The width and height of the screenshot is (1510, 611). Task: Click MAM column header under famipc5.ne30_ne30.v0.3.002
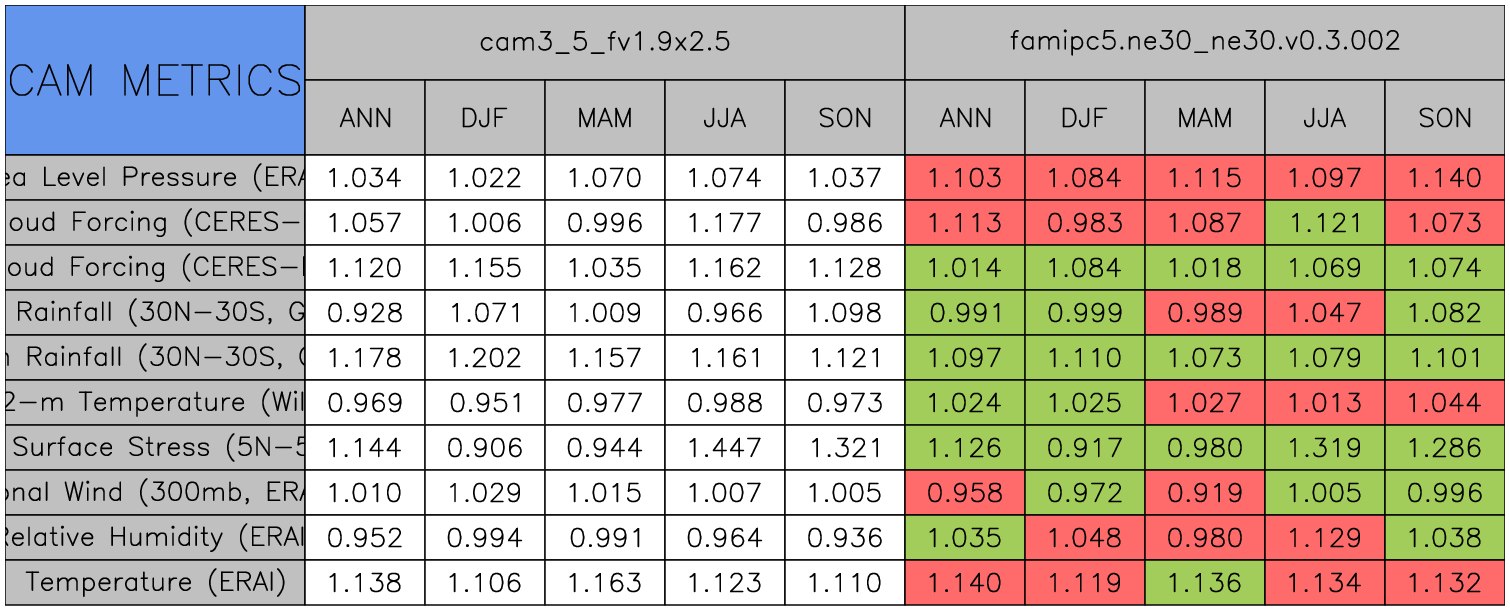(x=1204, y=118)
